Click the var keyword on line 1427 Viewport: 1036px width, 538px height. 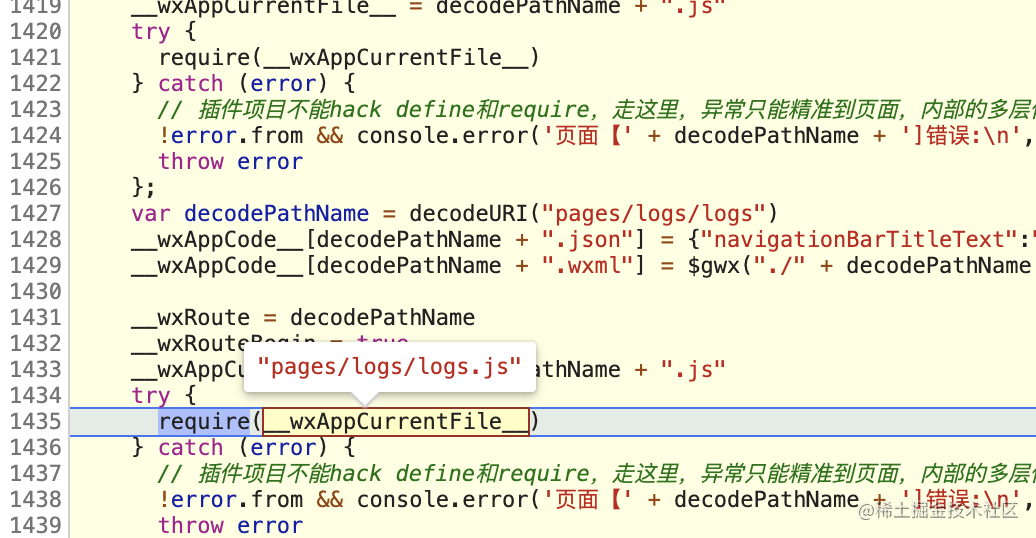151,213
